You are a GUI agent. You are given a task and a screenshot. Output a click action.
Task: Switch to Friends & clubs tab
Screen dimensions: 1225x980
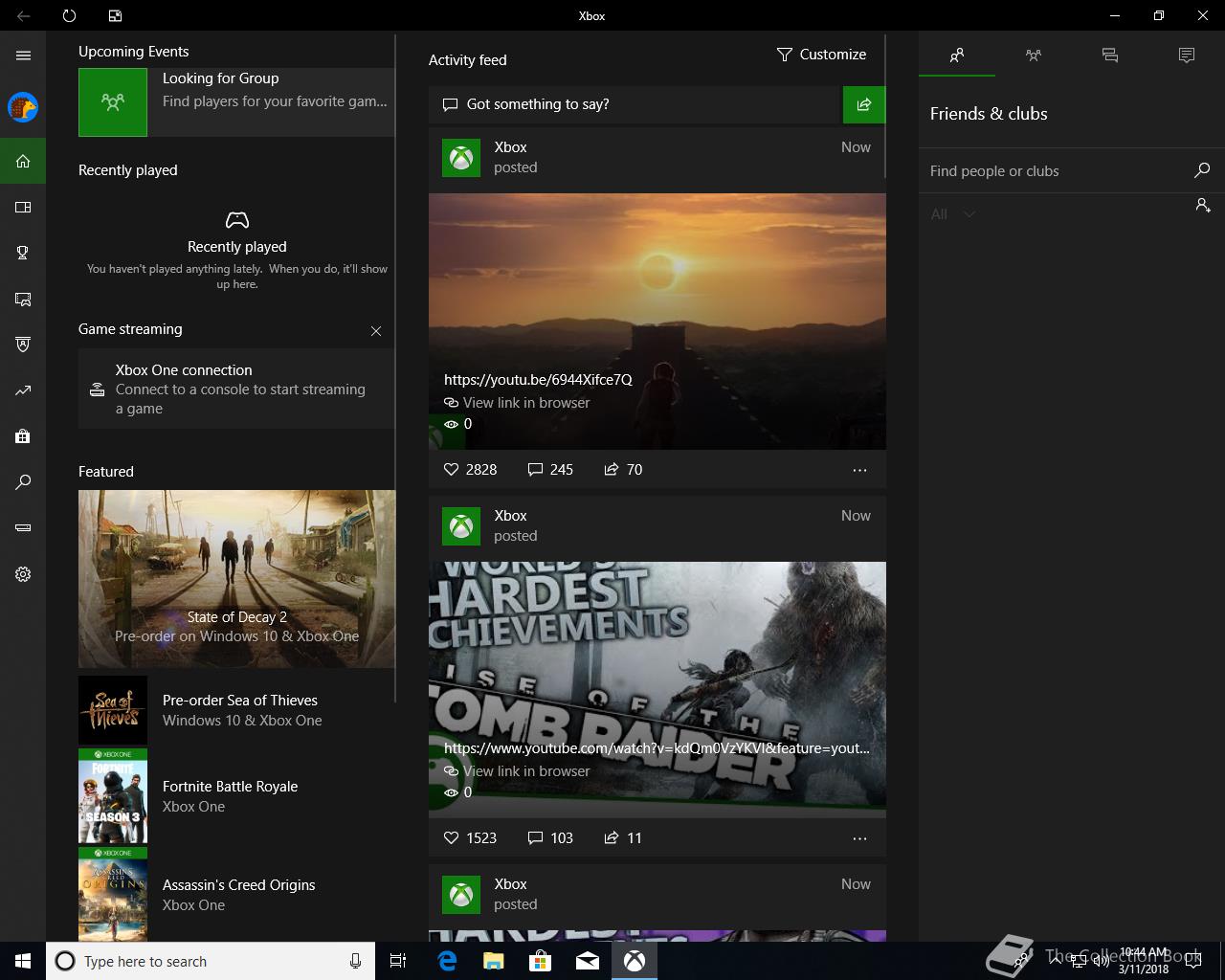[957, 56]
